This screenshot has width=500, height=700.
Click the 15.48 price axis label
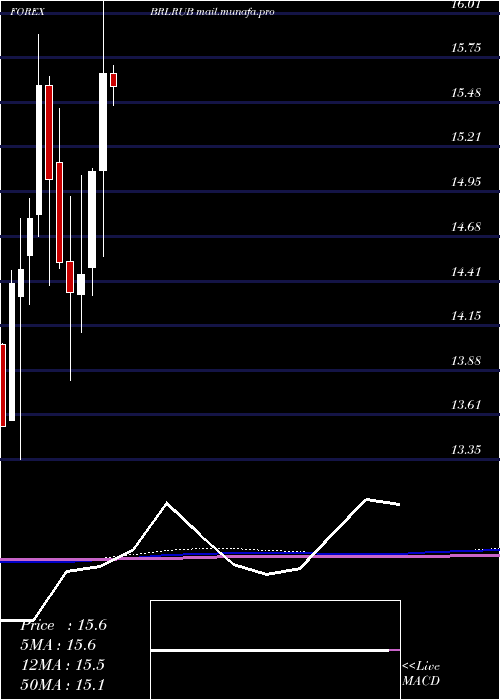point(466,93)
